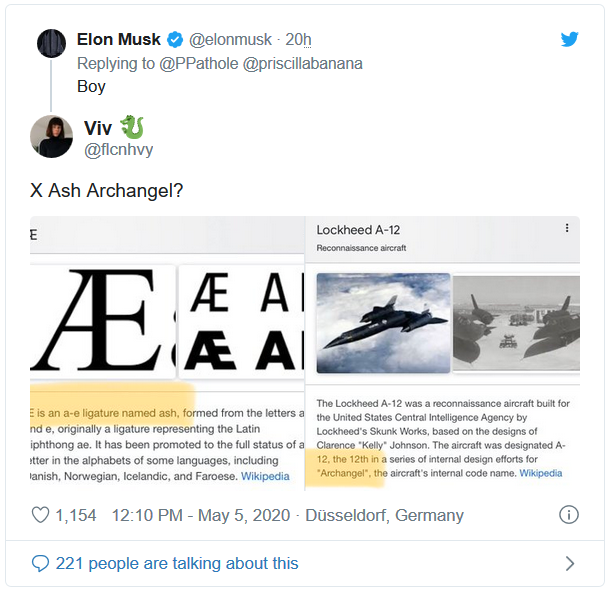Screen dimensions: 610x591
Task: Open "221 people are talking about this"
Action: pos(177,563)
